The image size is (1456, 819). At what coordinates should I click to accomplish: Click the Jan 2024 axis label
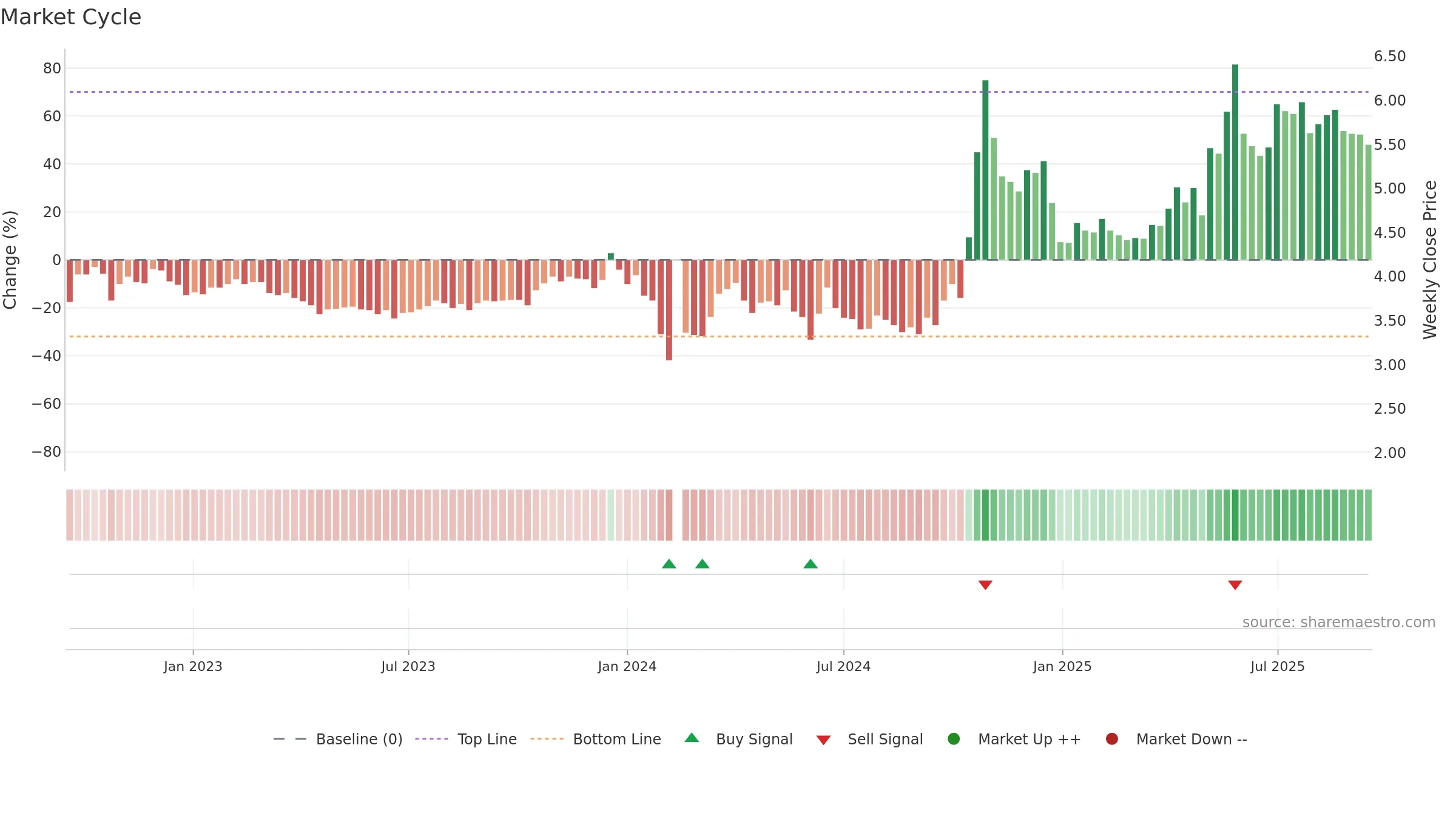click(627, 667)
